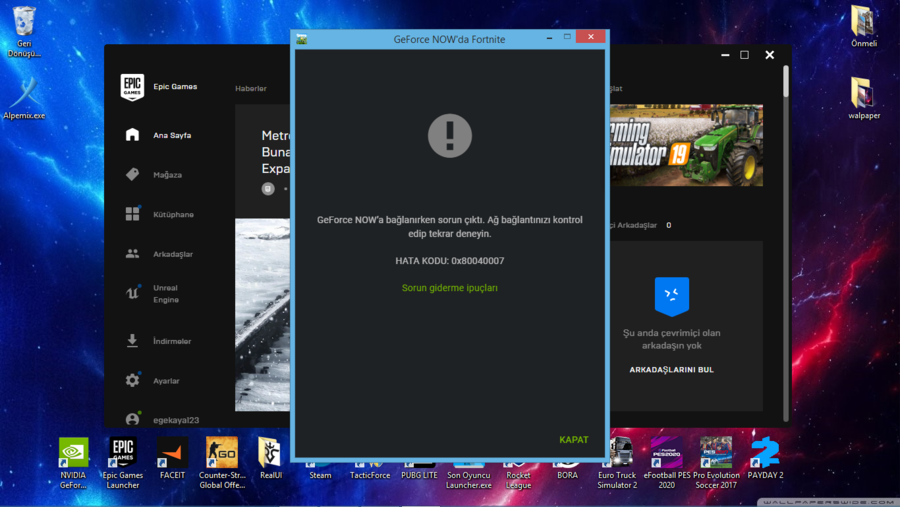900x507 pixels.
Task: Click the blue sad-face friends icon
Action: pyautogui.click(x=672, y=296)
